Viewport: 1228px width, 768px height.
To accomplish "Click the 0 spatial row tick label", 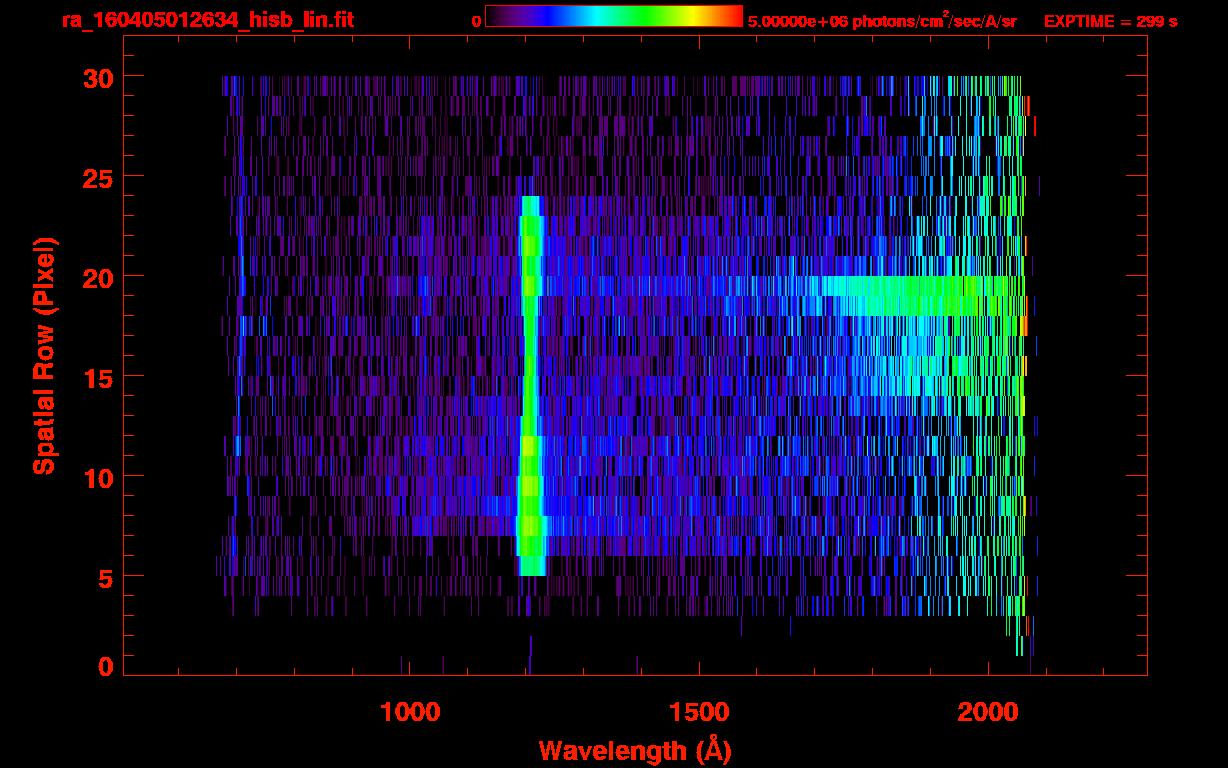I will [106, 666].
